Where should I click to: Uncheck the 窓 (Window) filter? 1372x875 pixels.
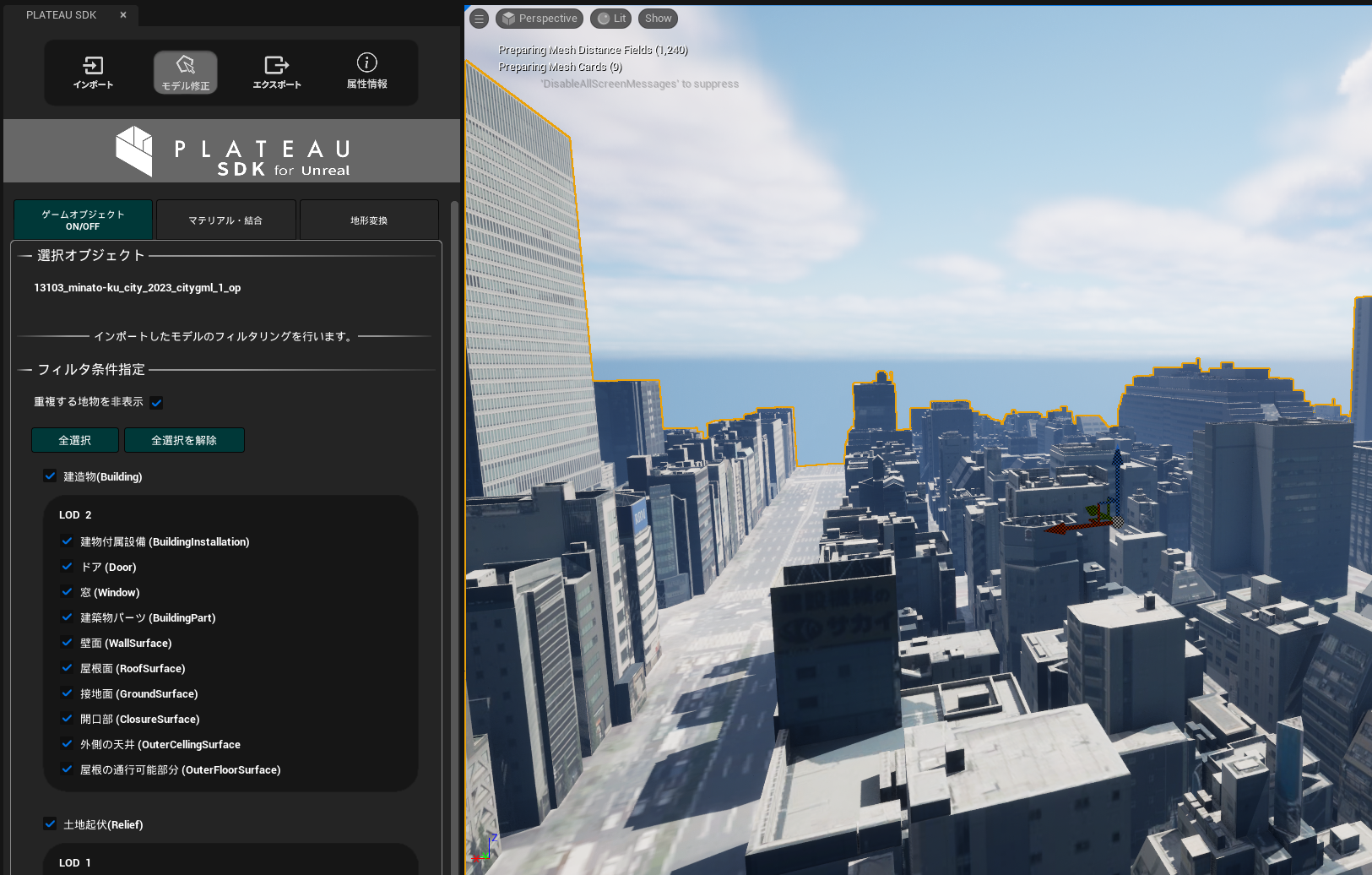point(67,591)
